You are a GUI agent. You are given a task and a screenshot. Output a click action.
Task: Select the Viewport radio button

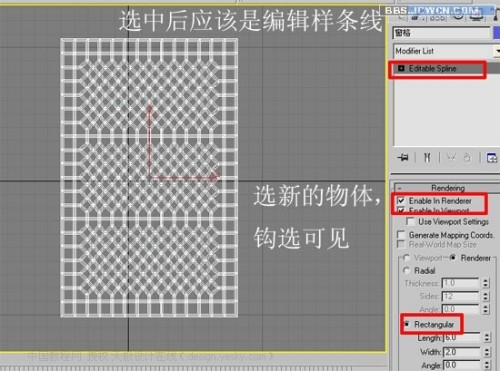tap(406, 258)
